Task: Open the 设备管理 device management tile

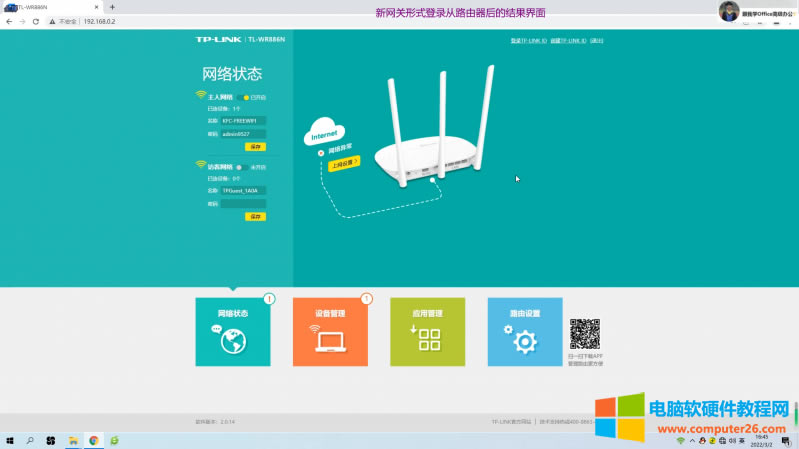Action: [330, 332]
